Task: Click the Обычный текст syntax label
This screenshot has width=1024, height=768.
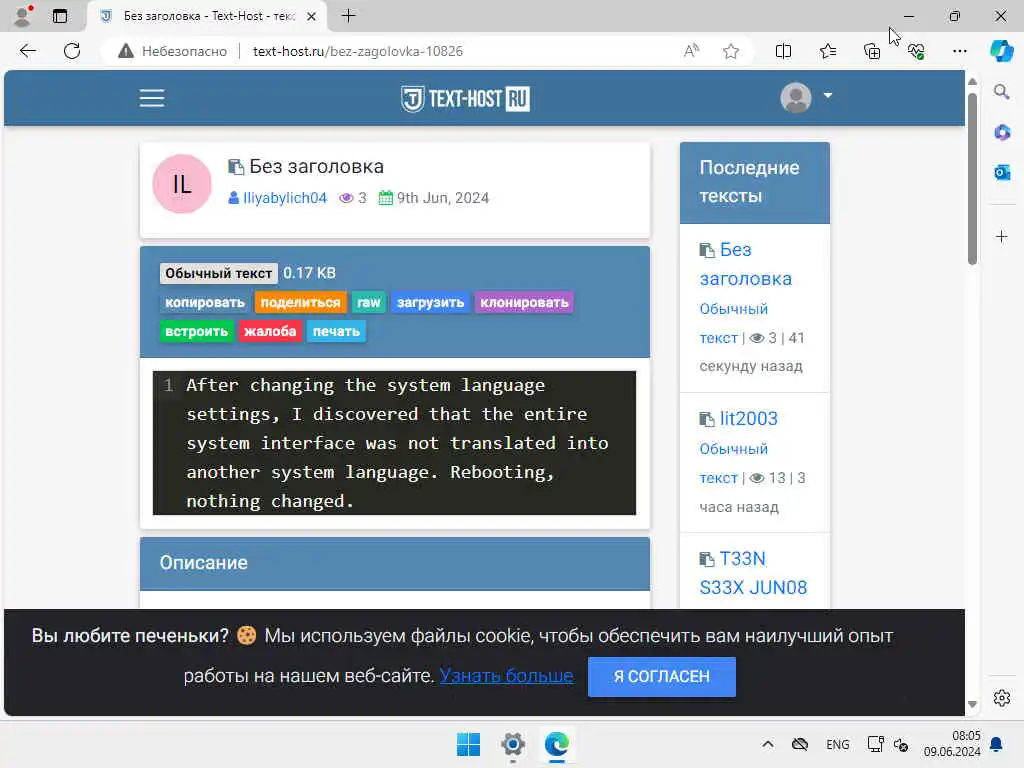Action: click(219, 273)
